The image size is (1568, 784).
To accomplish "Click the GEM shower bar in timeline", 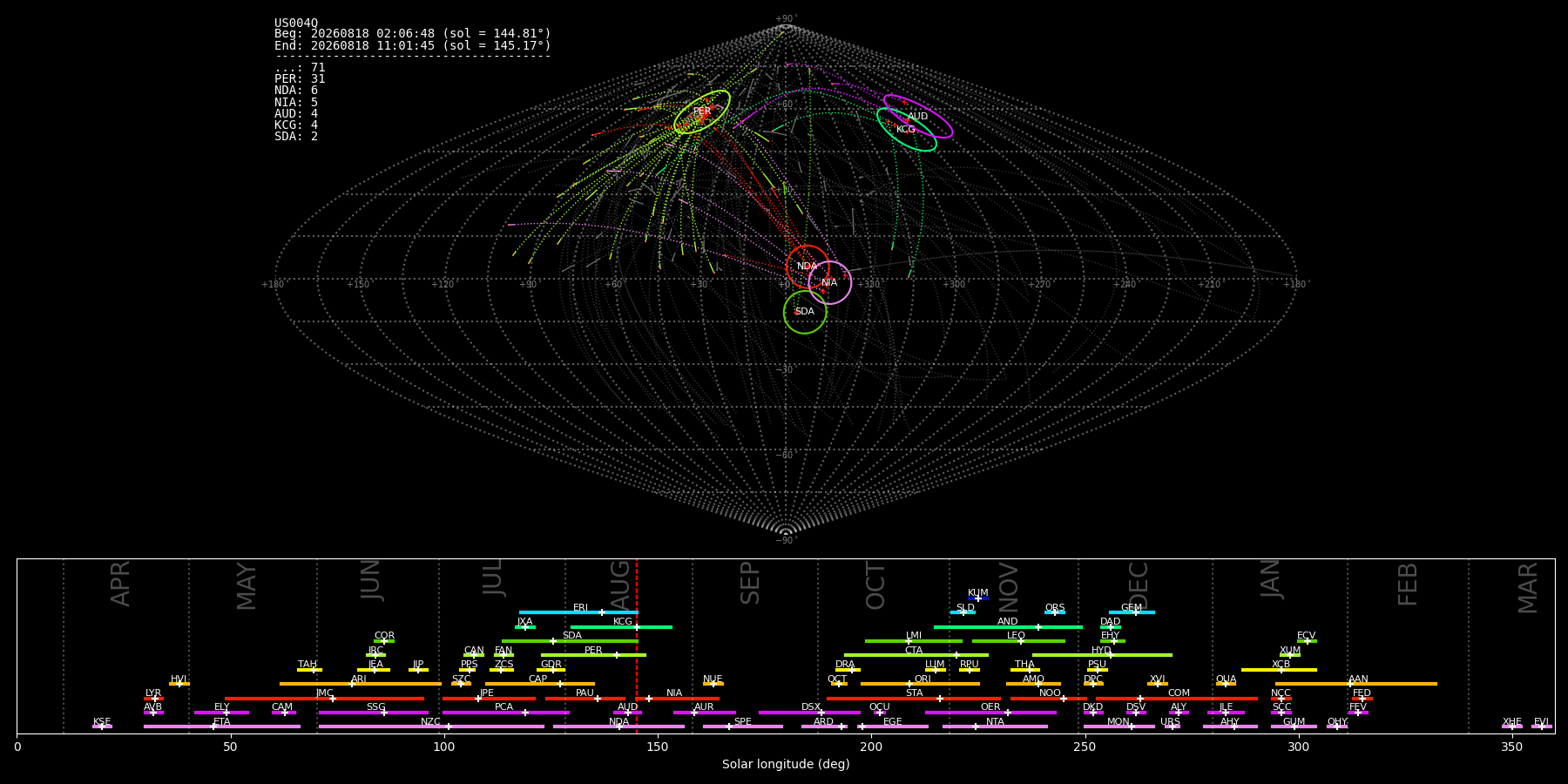I will click(x=1132, y=612).
